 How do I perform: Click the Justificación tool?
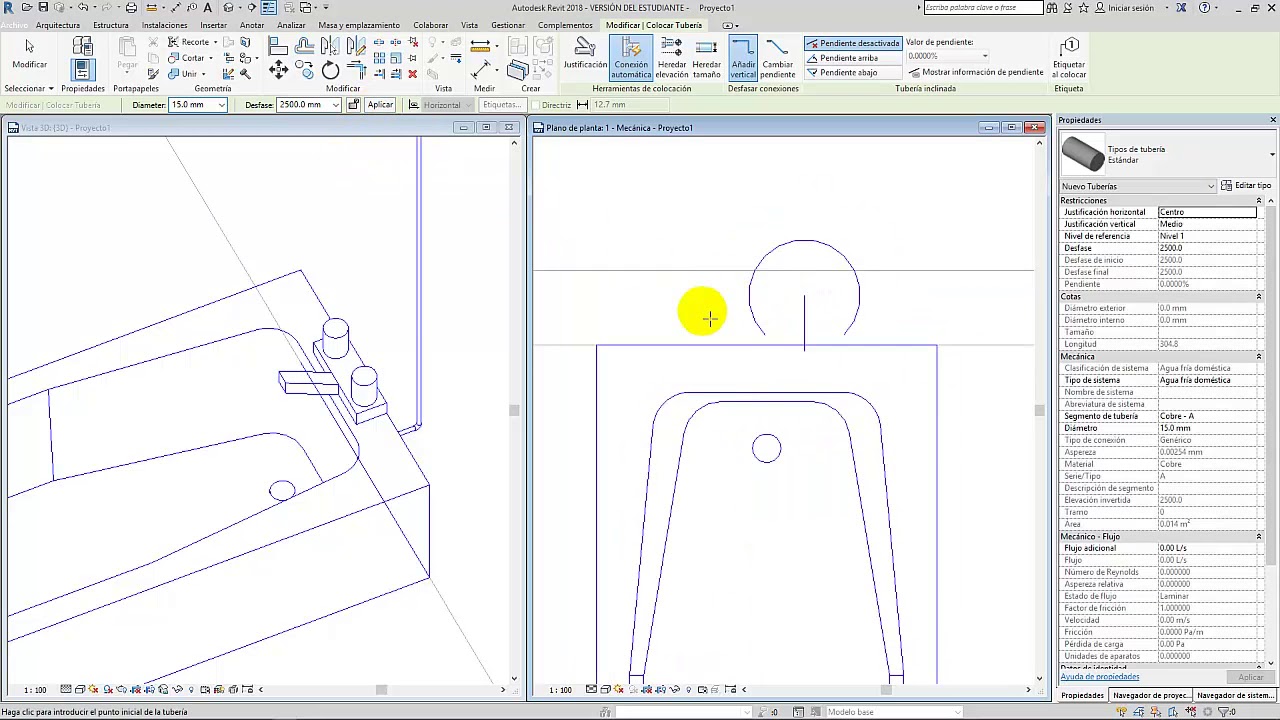tap(585, 54)
